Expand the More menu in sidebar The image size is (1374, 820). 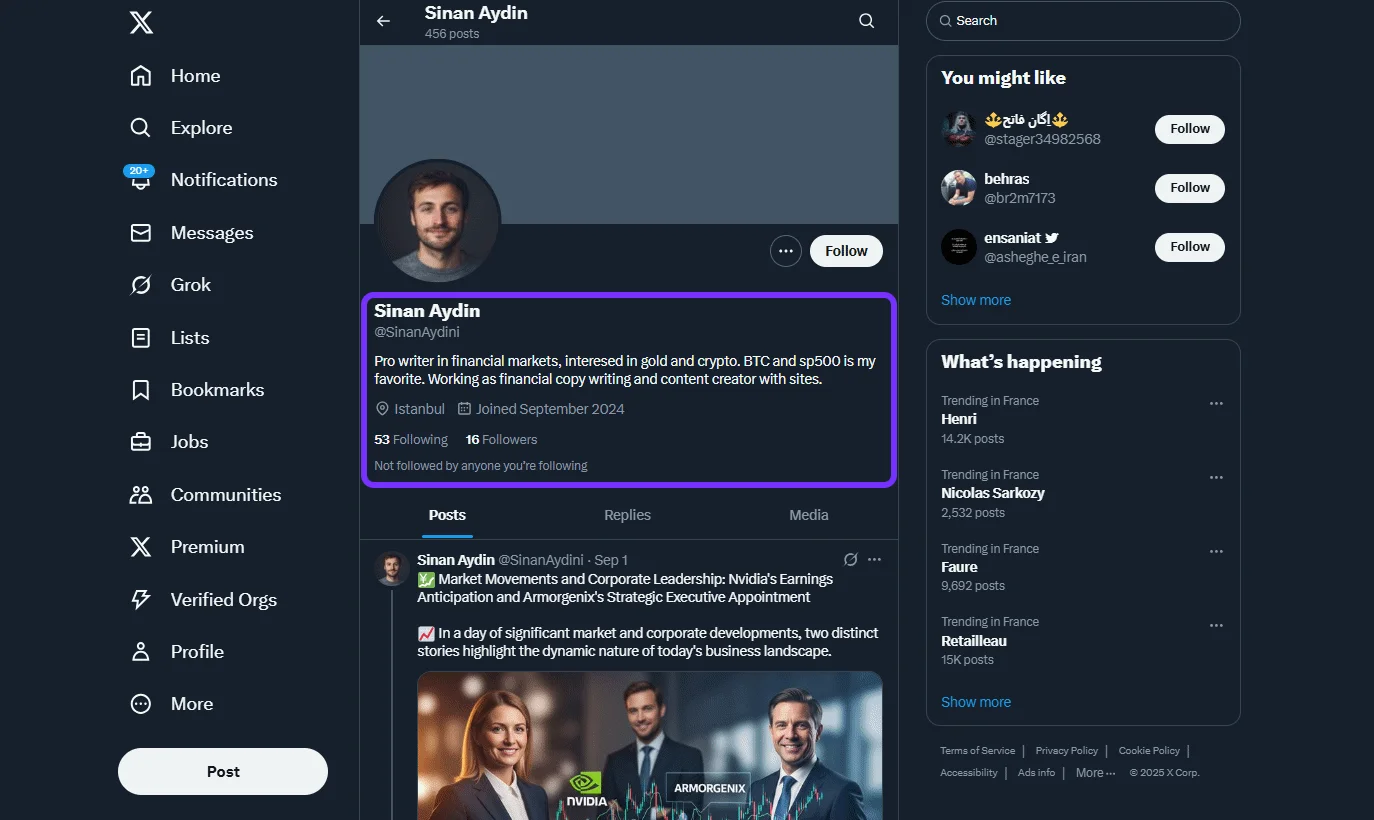click(141, 704)
